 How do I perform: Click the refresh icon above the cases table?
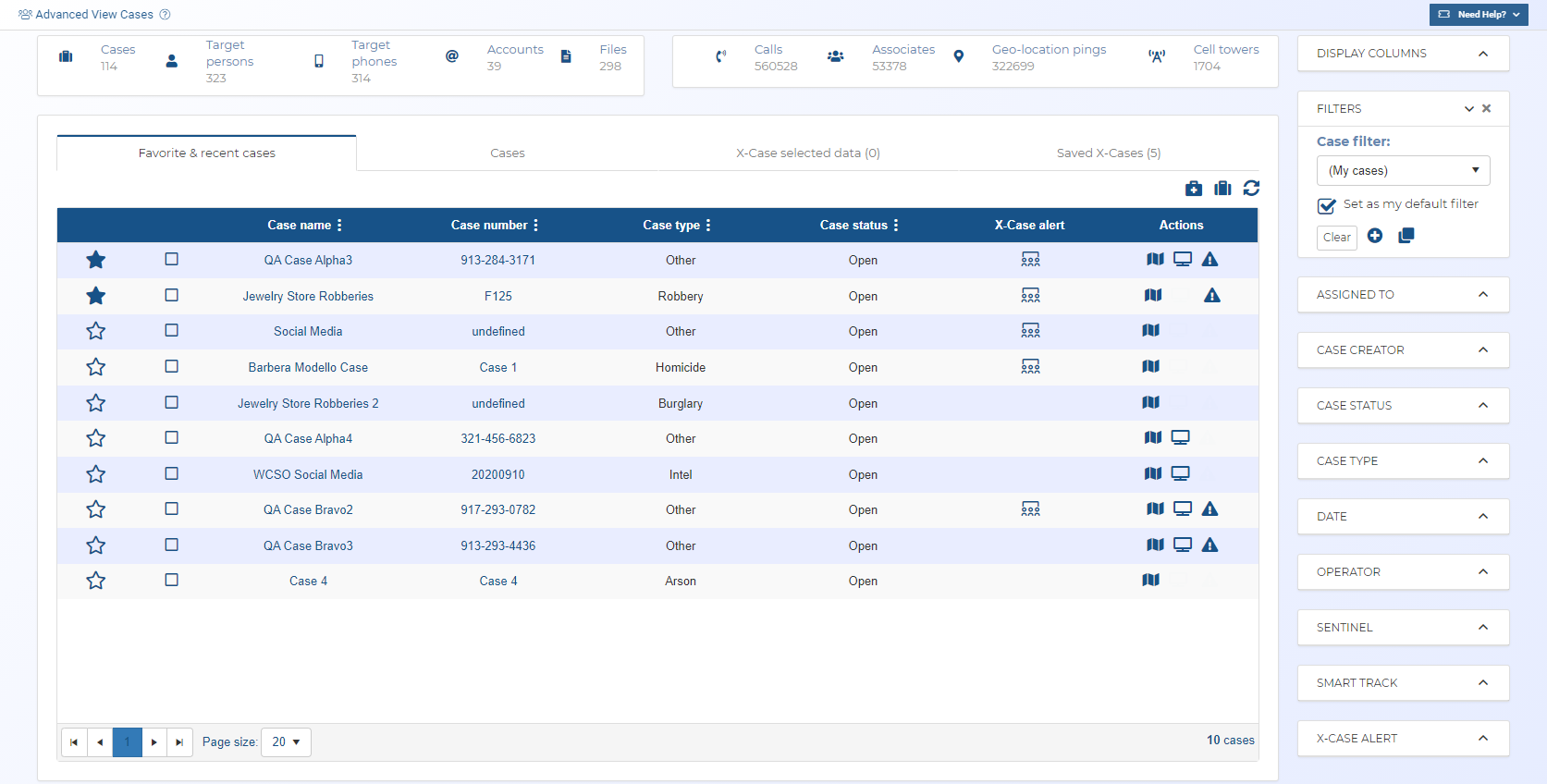tap(1251, 189)
